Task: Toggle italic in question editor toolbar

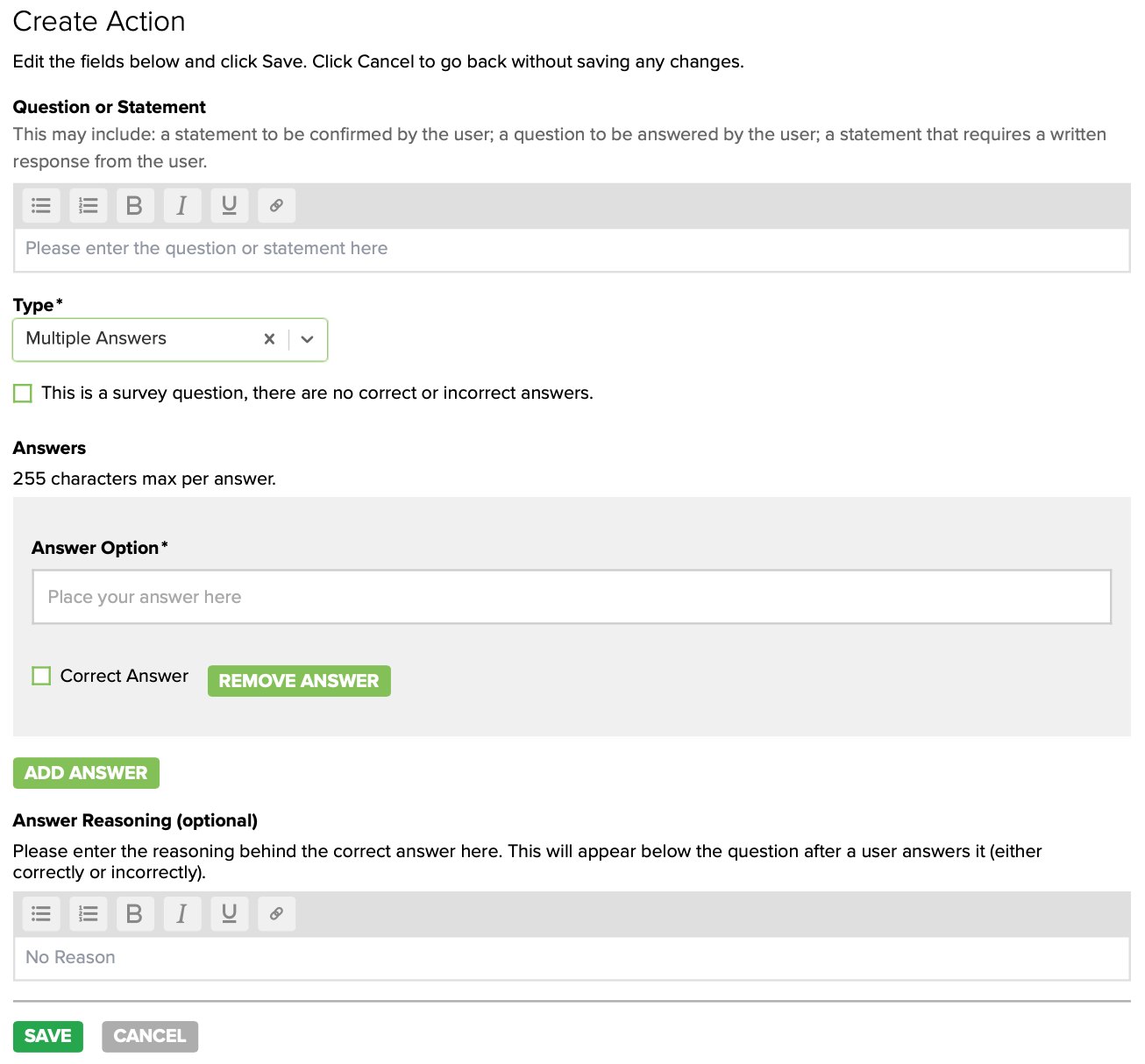Action: tap(181, 206)
